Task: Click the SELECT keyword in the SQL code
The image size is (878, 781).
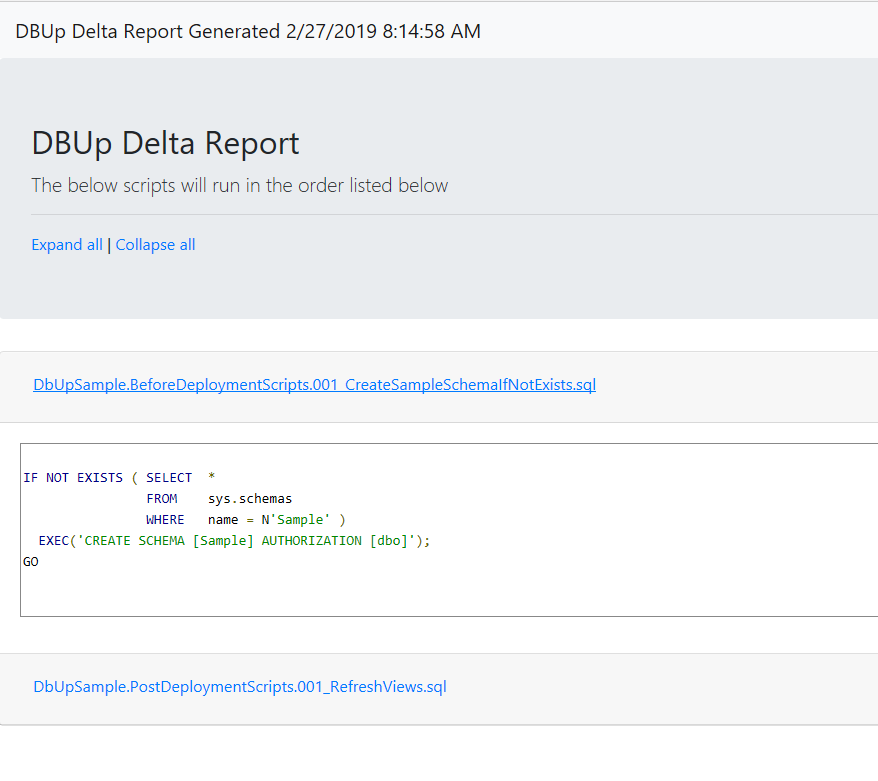Action: click(169, 478)
